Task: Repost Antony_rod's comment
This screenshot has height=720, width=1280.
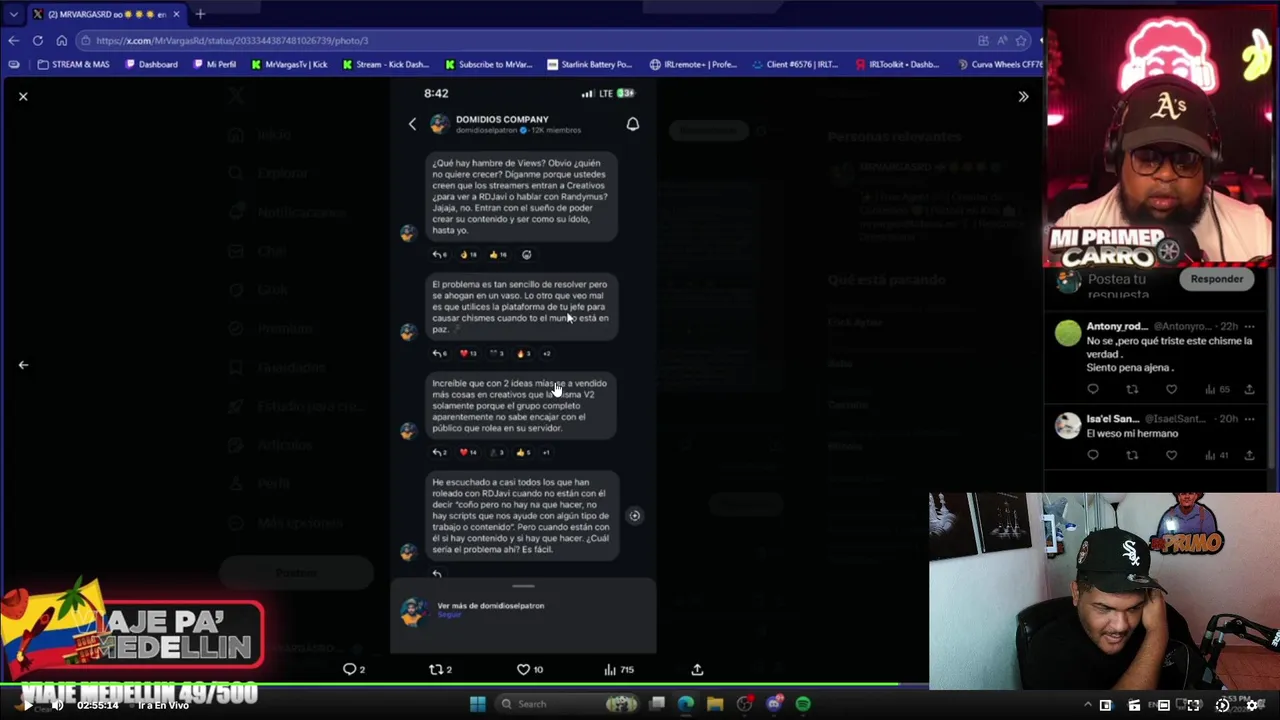Action: (x=1132, y=389)
